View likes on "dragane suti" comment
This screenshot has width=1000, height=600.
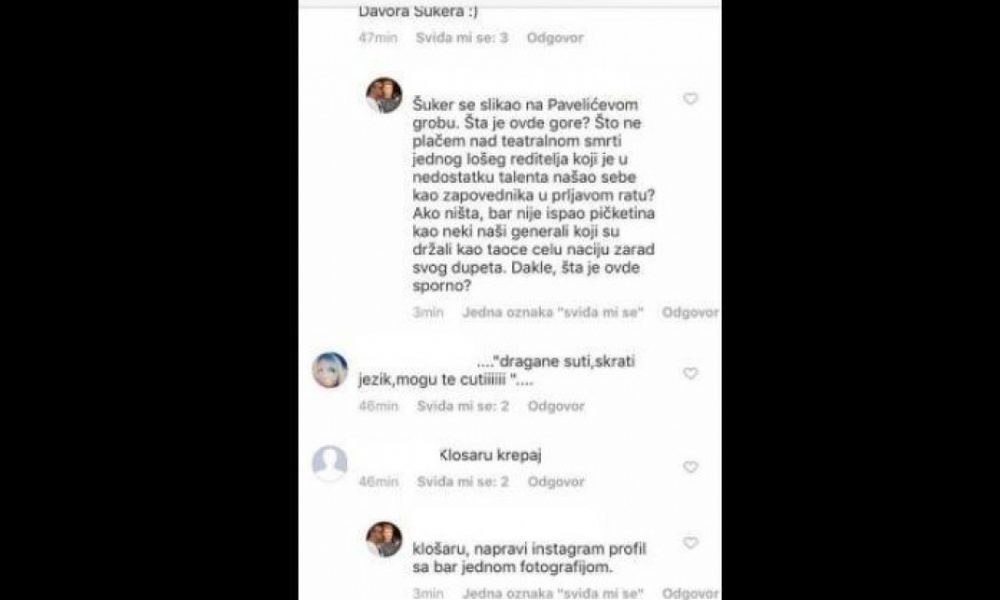click(463, 406)
